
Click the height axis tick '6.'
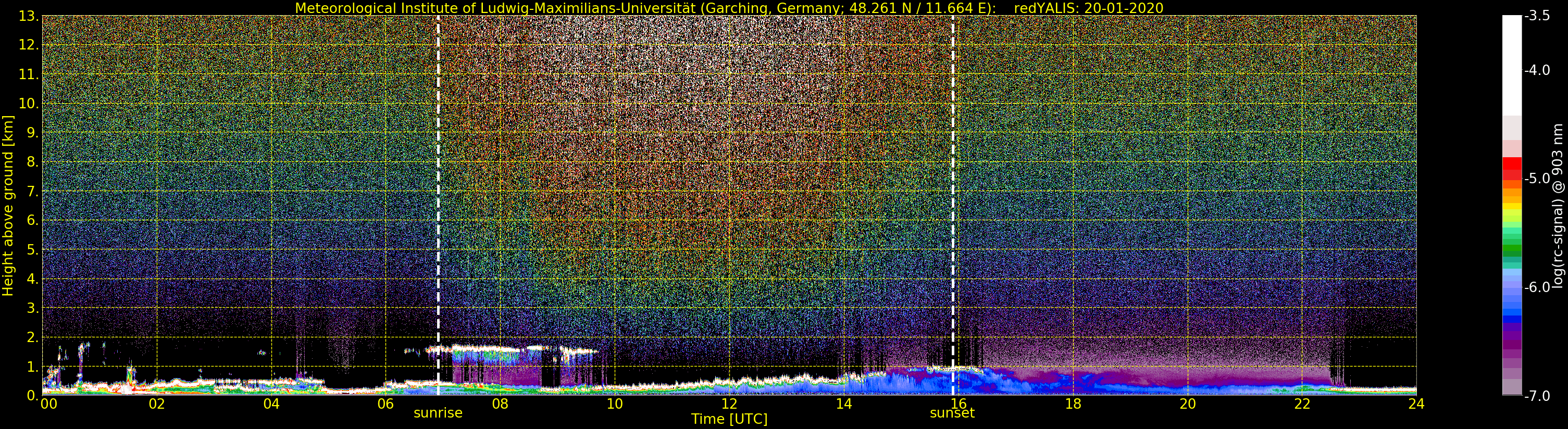point(32,220)
